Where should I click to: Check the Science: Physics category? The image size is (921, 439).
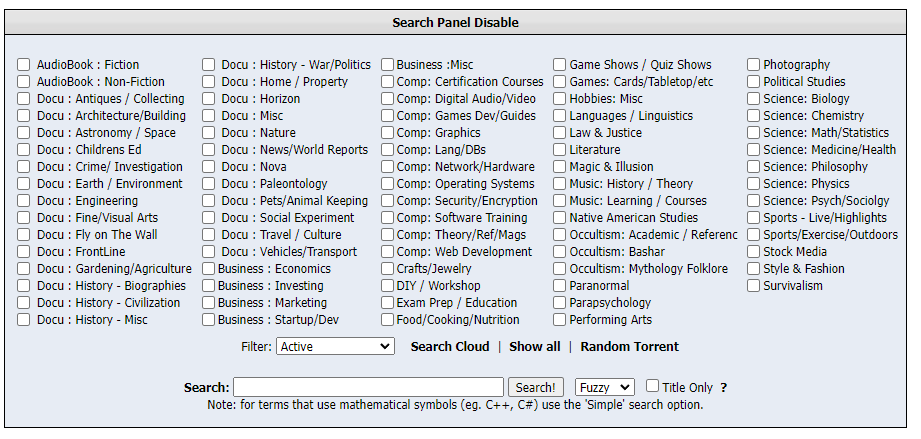pos(754,184)
